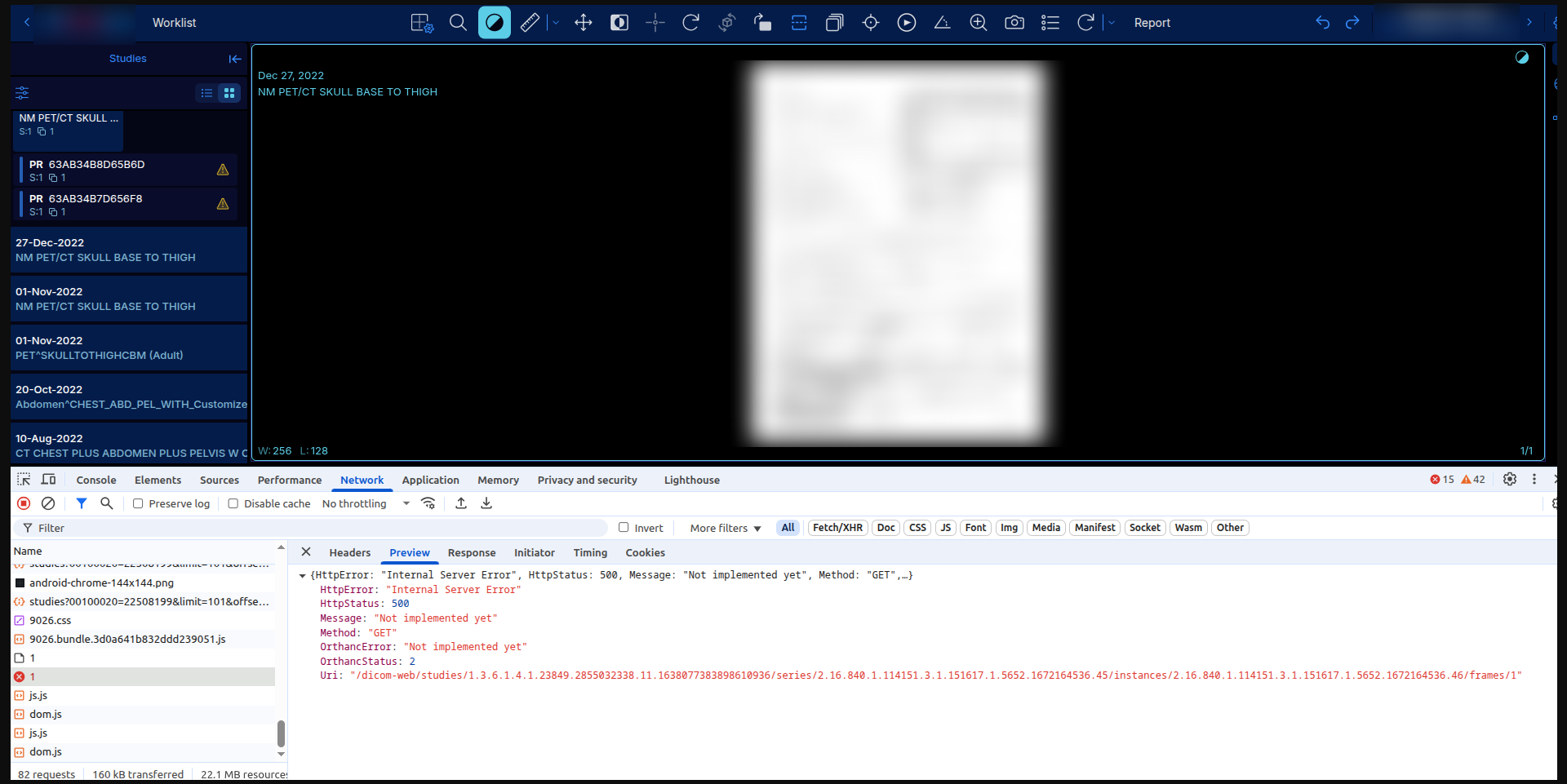
Task: Select the pan move tool
Action: pyautogui.click(x=584, y=23)
